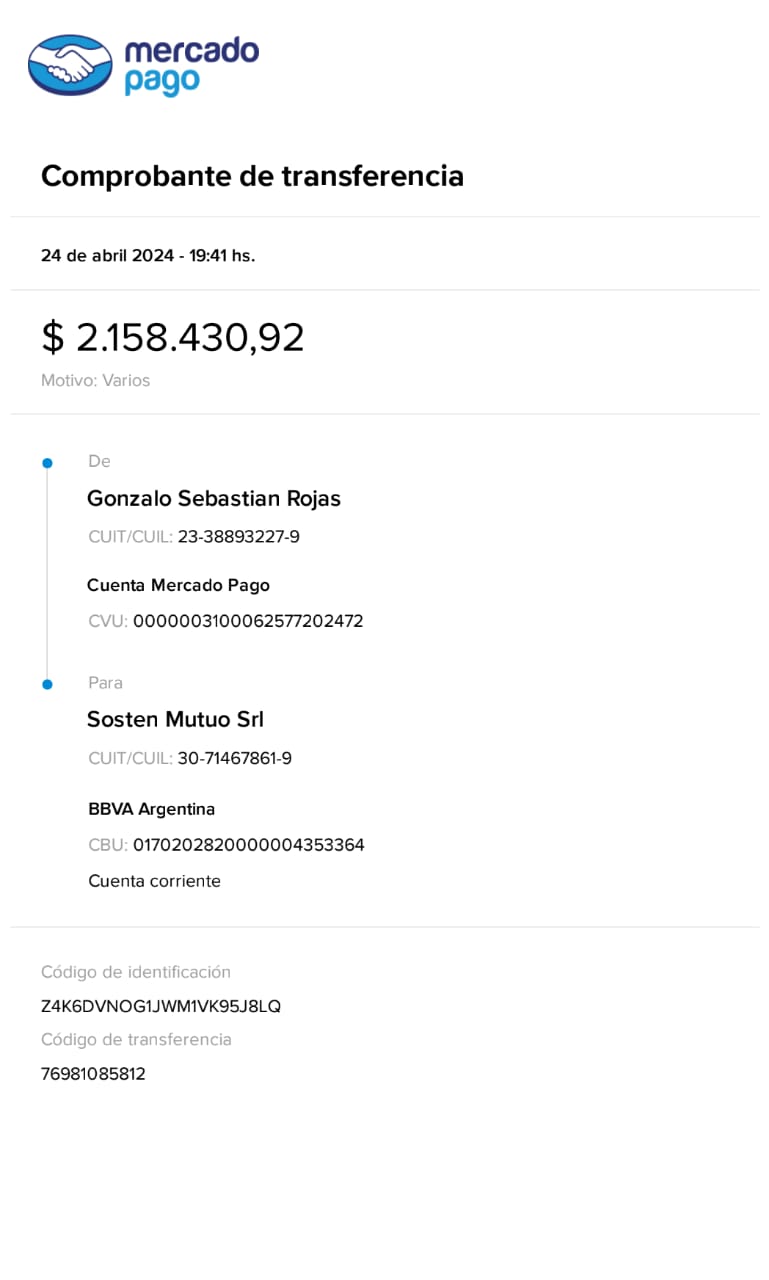Tap the "mercado pago" wordmark text
The width and height of the screenshot is (769, 1280).
(190, 66)
